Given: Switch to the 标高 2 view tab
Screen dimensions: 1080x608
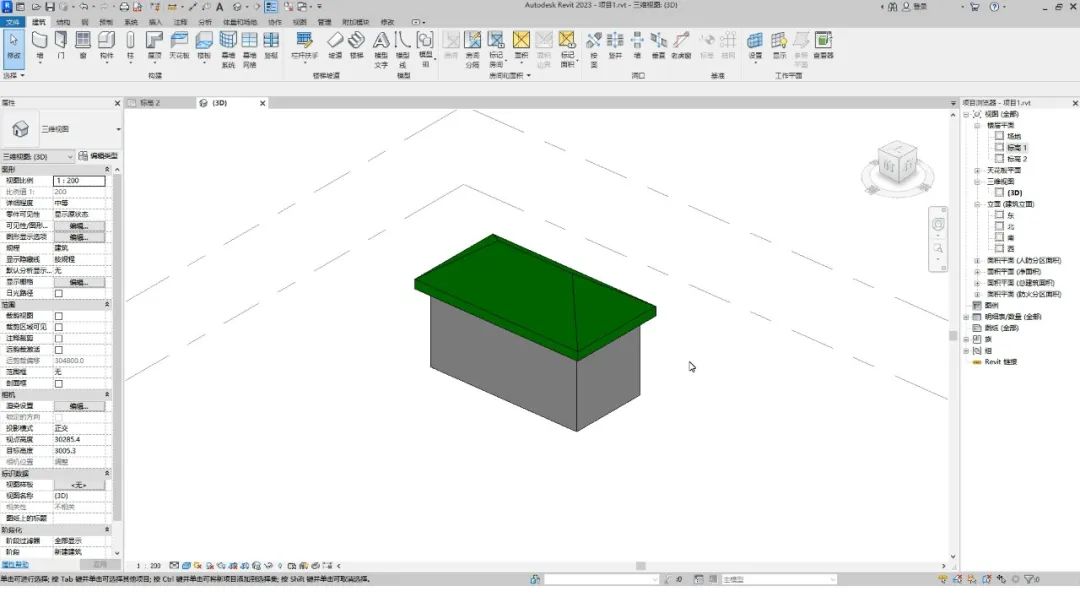Looking at the screenshot, I should (149, 103).
